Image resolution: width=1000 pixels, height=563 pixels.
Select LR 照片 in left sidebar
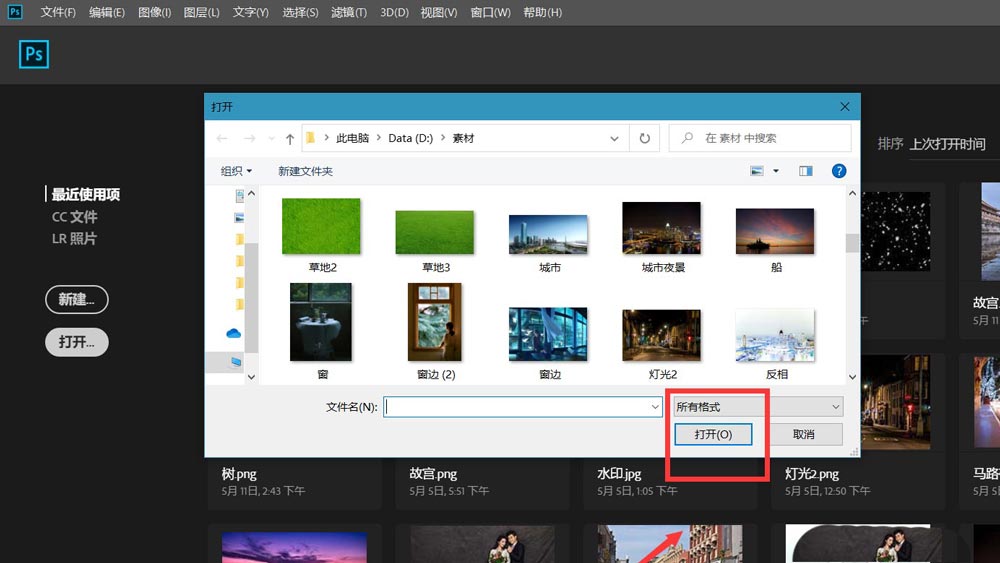click(74, 238)
